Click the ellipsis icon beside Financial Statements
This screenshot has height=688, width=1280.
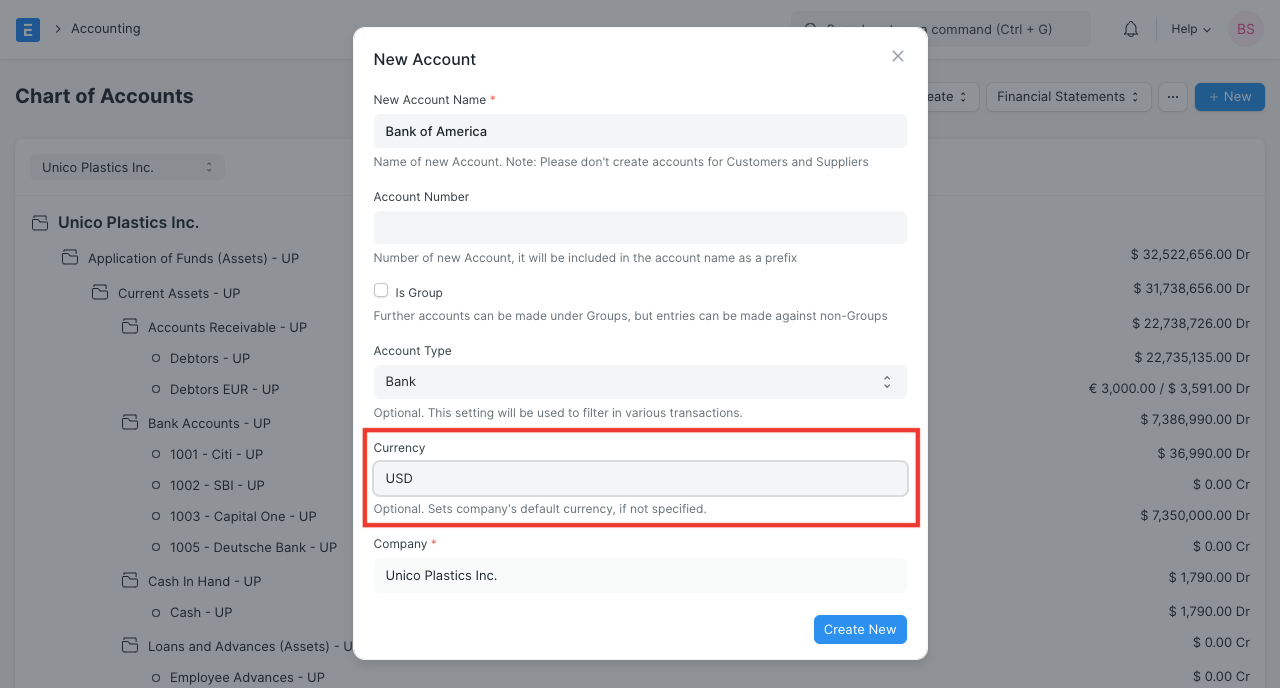1172,96
